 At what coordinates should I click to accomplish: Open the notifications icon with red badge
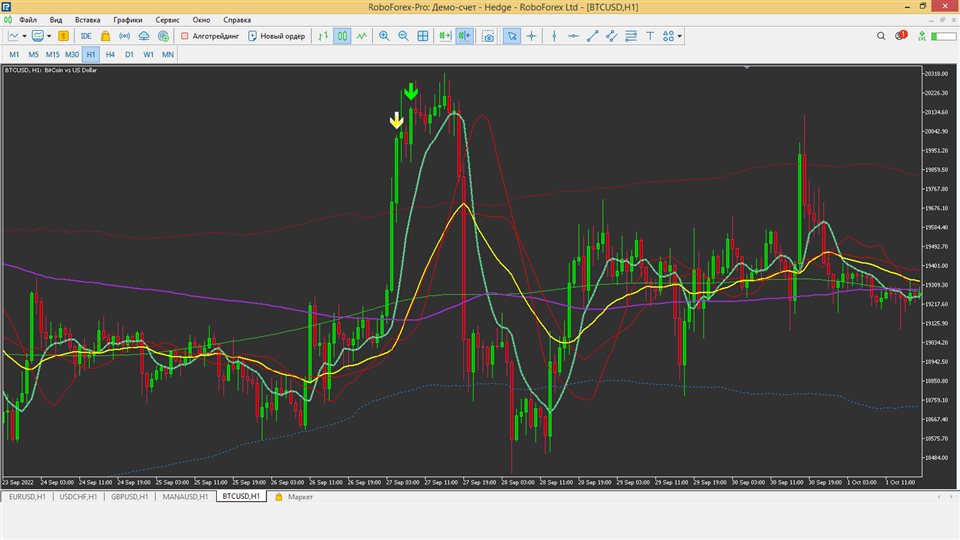point(901,36)
